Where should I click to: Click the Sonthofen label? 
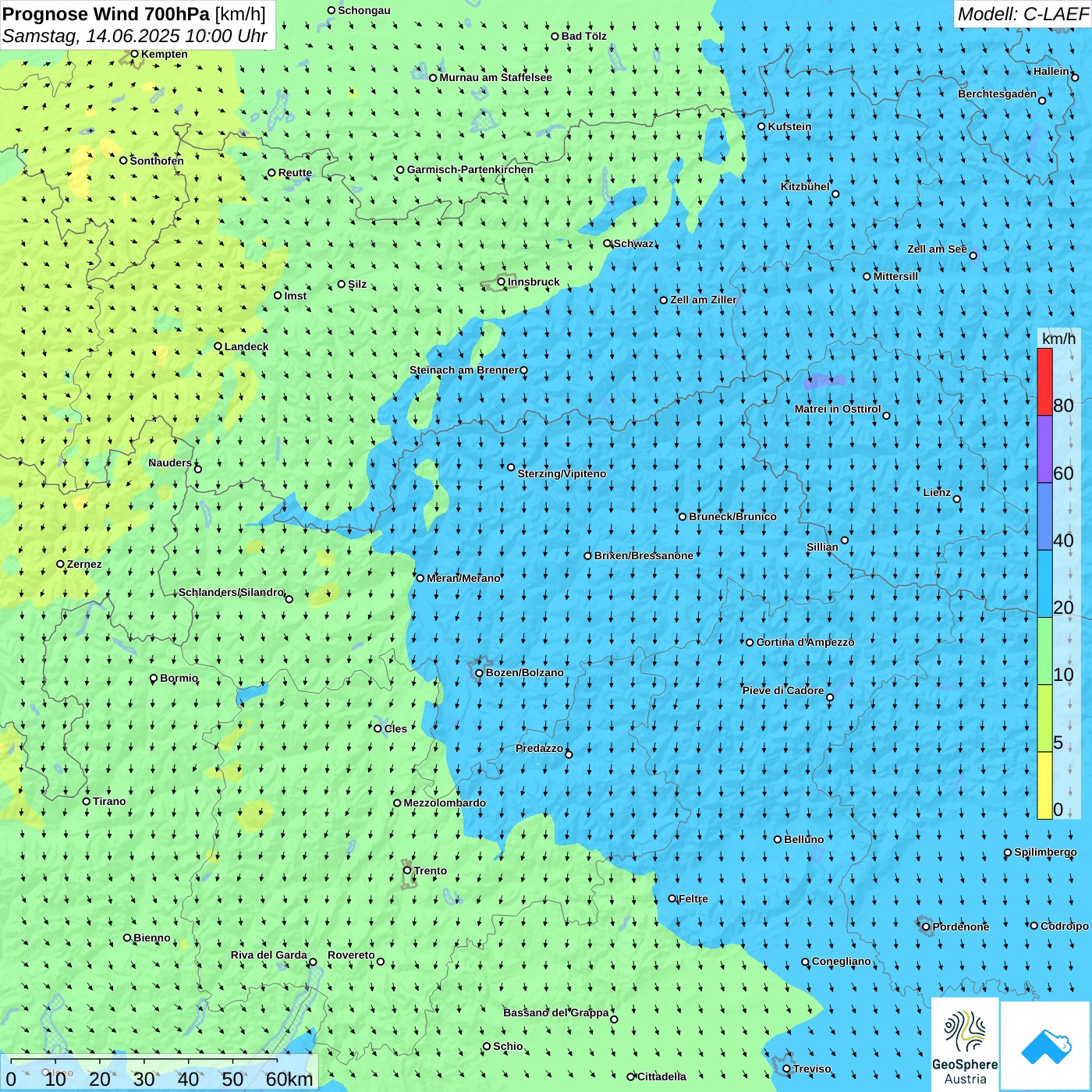[x=157, y=161]
